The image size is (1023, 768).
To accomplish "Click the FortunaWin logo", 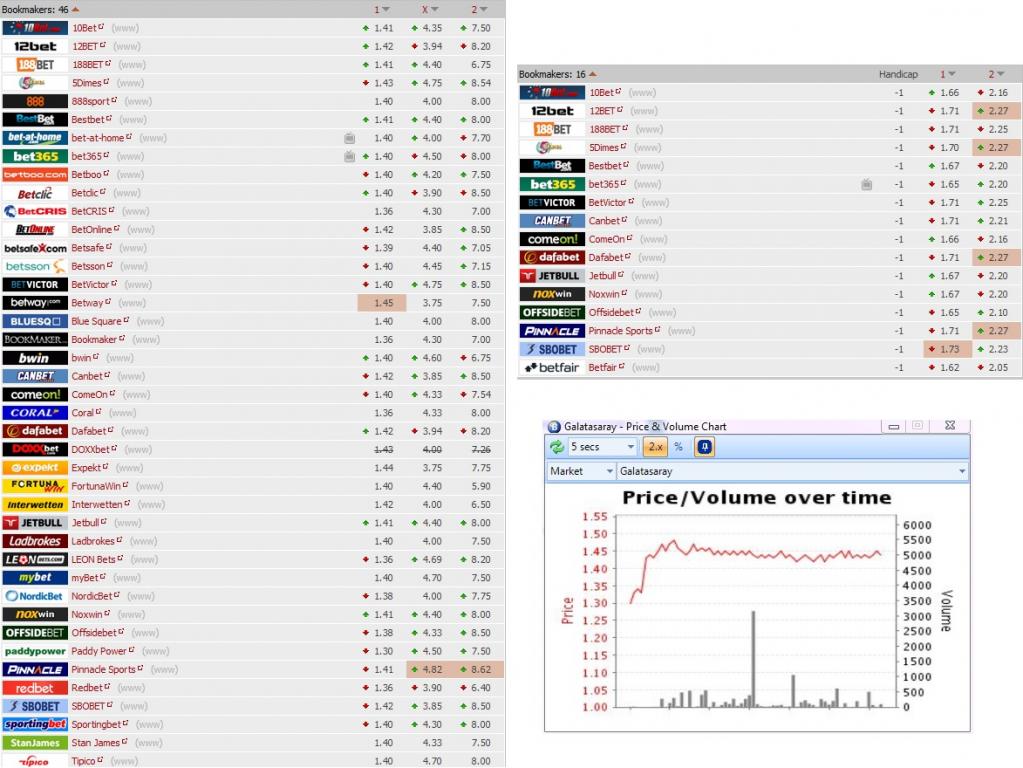I will pyautogui.click(x=35, y=486).
